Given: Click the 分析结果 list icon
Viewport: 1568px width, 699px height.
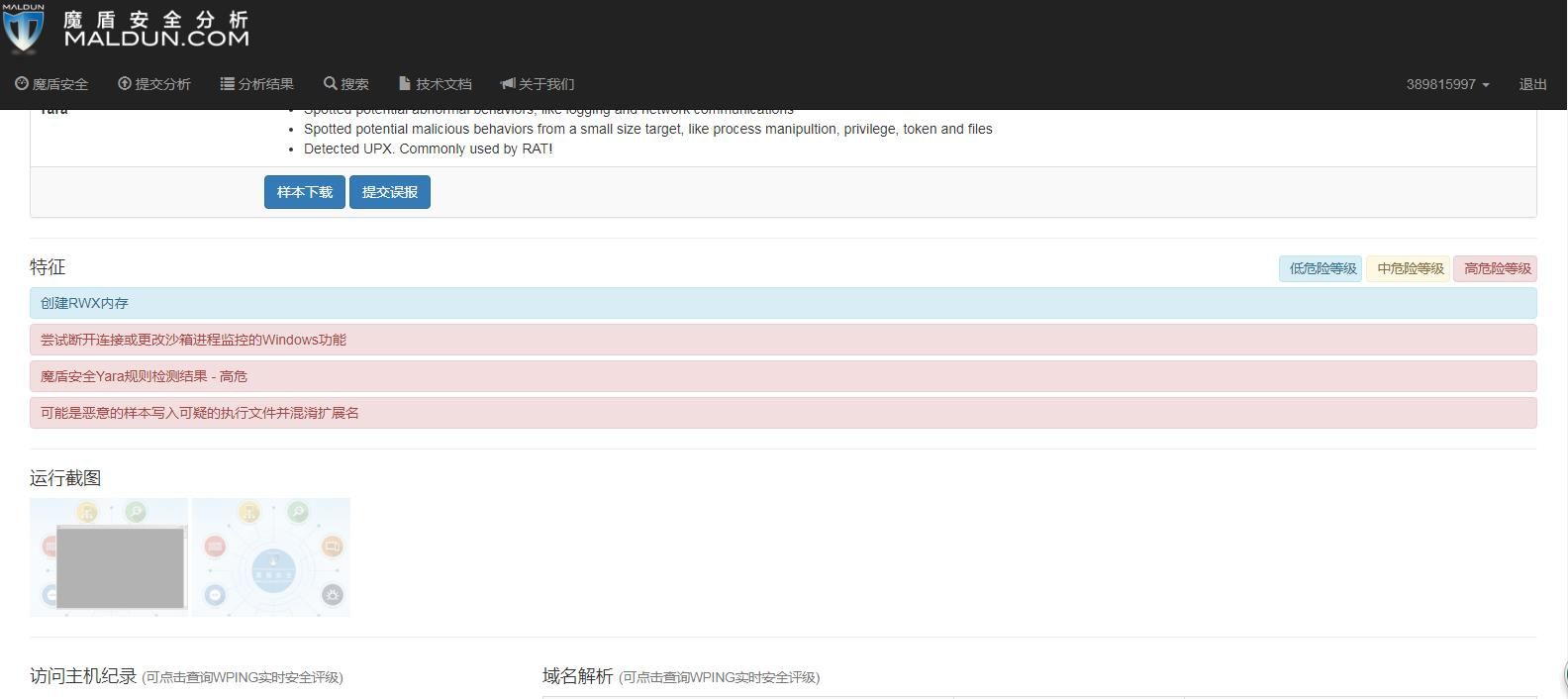Looking at the screenshot, I should point(227,84).
